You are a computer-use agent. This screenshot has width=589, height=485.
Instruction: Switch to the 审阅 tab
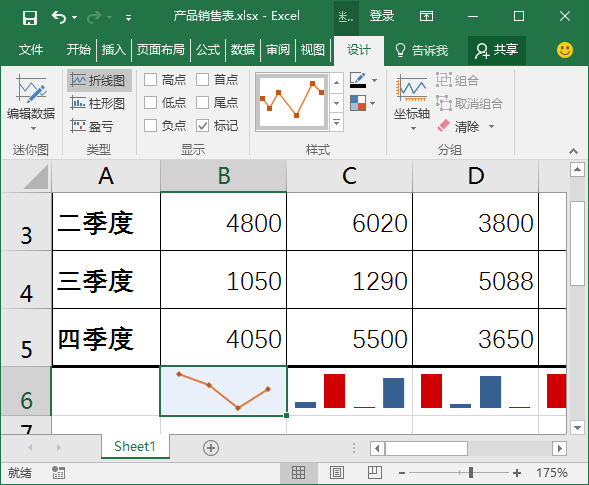[278, 50]
